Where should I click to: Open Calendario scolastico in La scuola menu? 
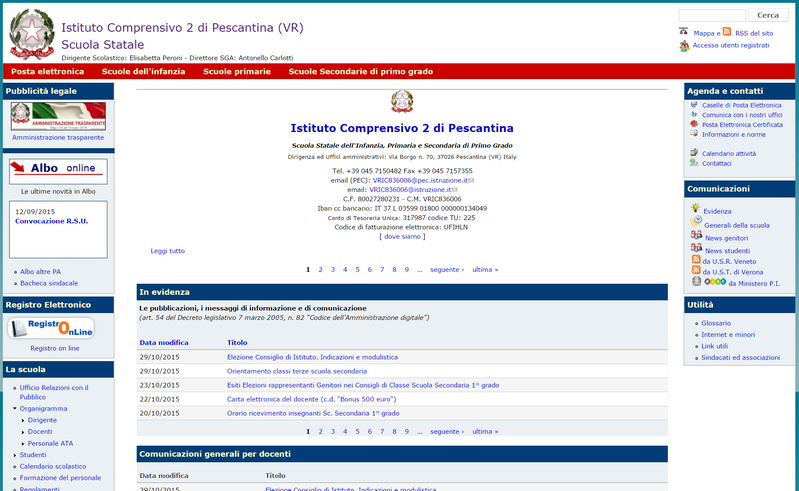53,467
